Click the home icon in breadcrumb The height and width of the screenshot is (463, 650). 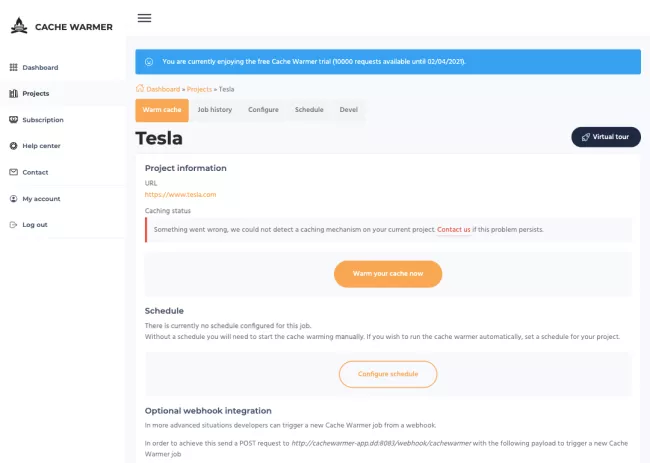pyautogui.click(x=140, y=89)
